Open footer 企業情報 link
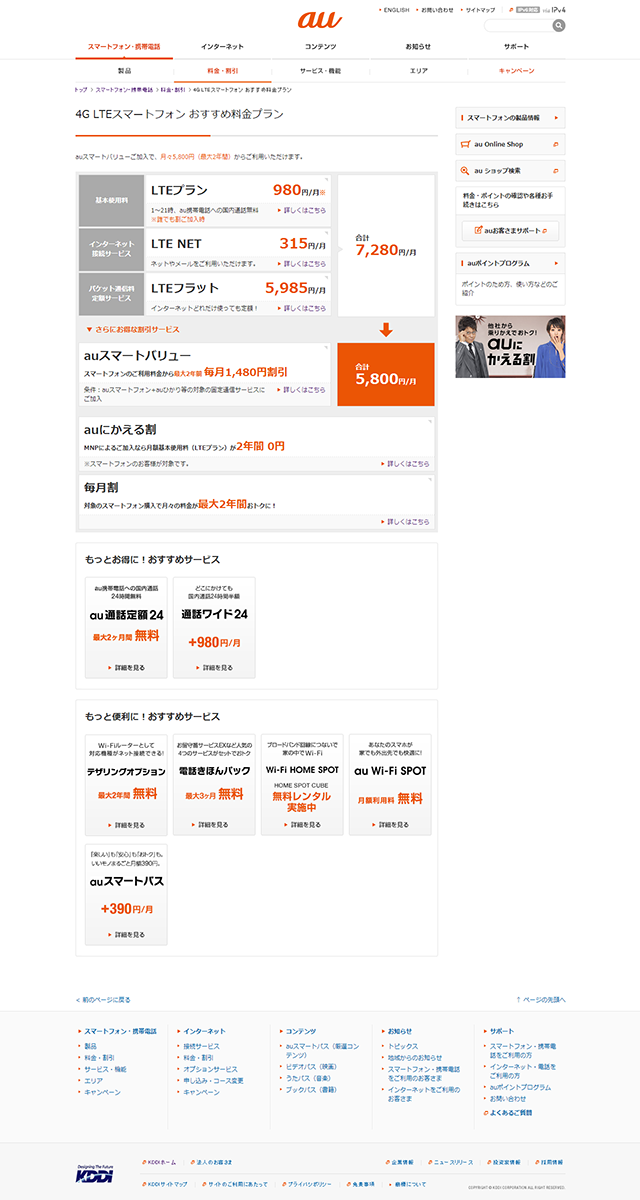Image resolution: width=640 pixels, height=1200 pixels. click(402, 1163)
